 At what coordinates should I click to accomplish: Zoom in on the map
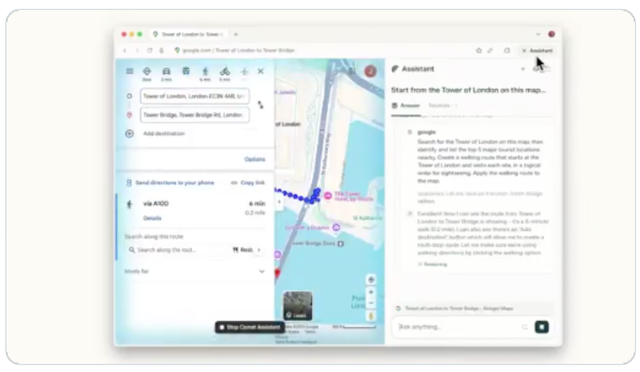[371, 292]
